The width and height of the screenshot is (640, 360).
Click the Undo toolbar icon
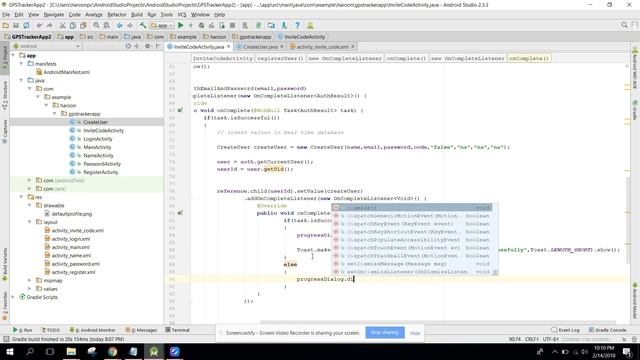click(x=40, y=25)
